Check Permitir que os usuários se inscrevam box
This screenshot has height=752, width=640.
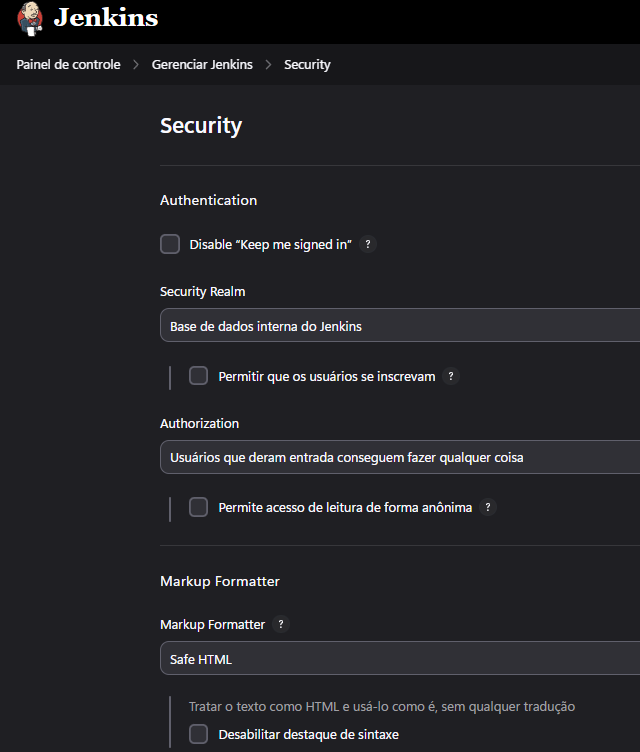(199, 376)
